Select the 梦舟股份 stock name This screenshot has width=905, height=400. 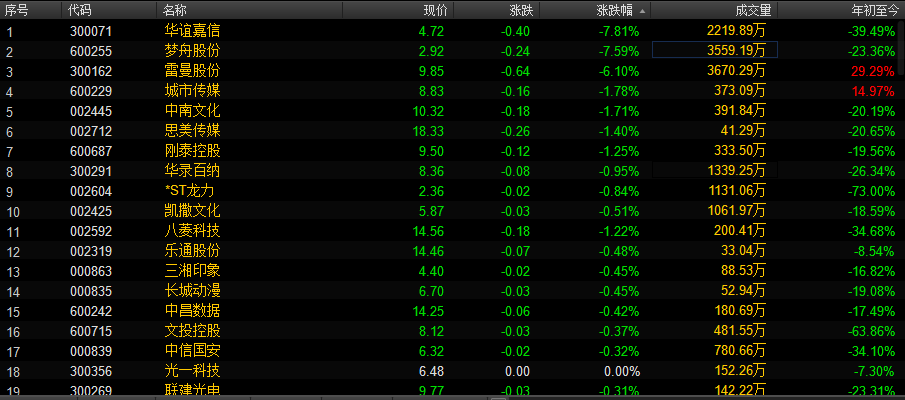[192, 51]
